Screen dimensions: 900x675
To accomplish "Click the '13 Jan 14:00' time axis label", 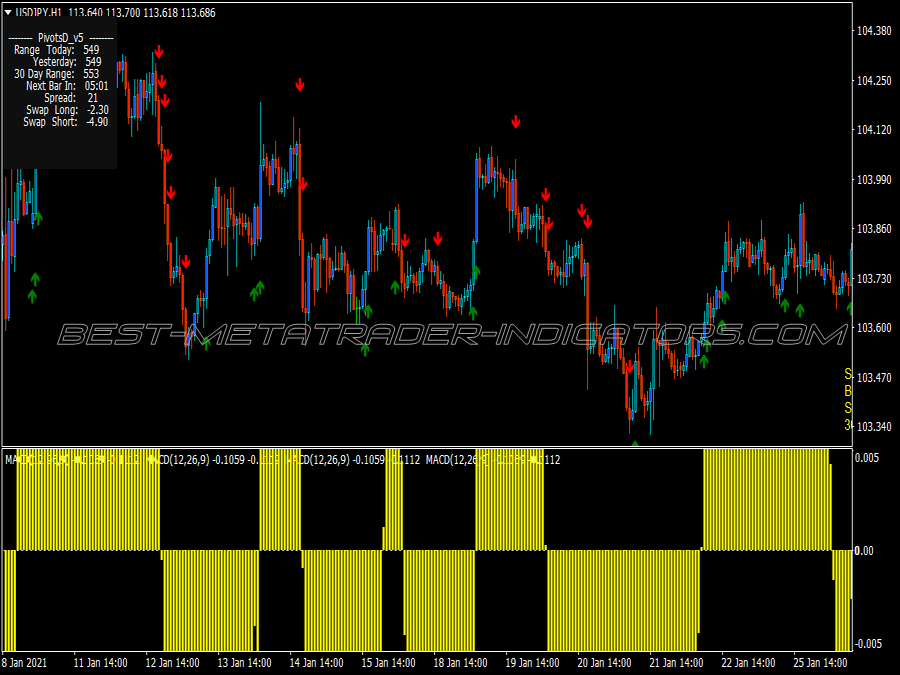I will 245,663.
